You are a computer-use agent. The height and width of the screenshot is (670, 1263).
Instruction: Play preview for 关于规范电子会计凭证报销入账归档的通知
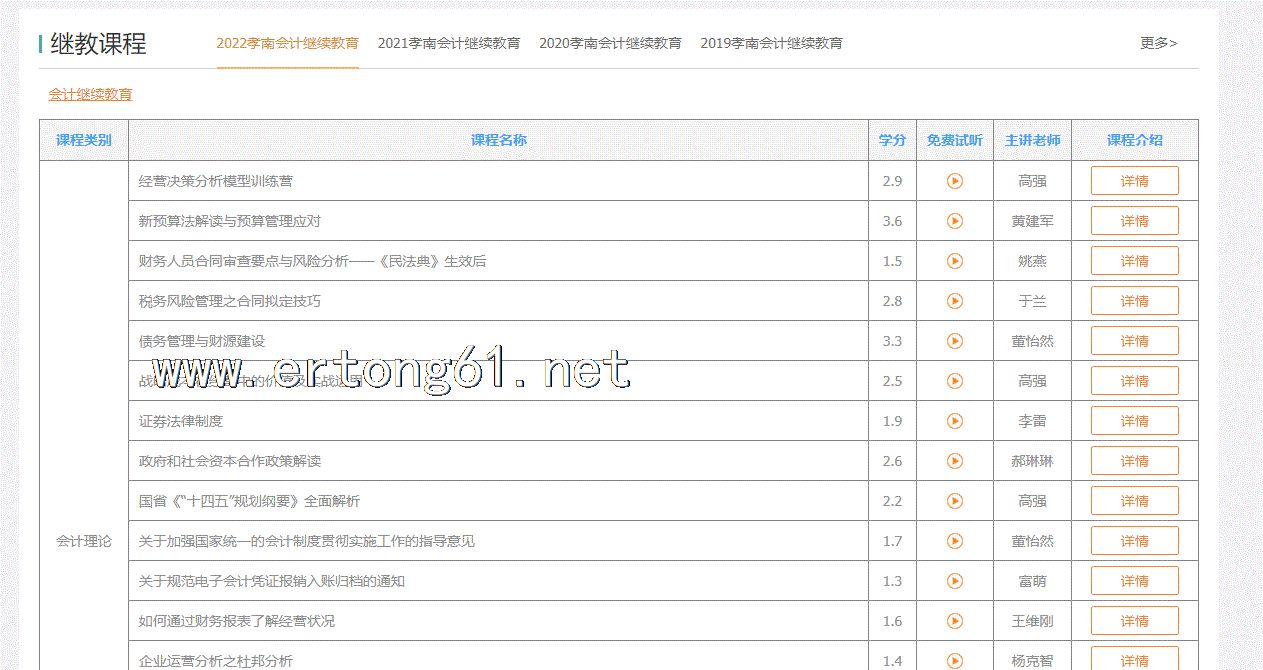(x=954, y=581)
